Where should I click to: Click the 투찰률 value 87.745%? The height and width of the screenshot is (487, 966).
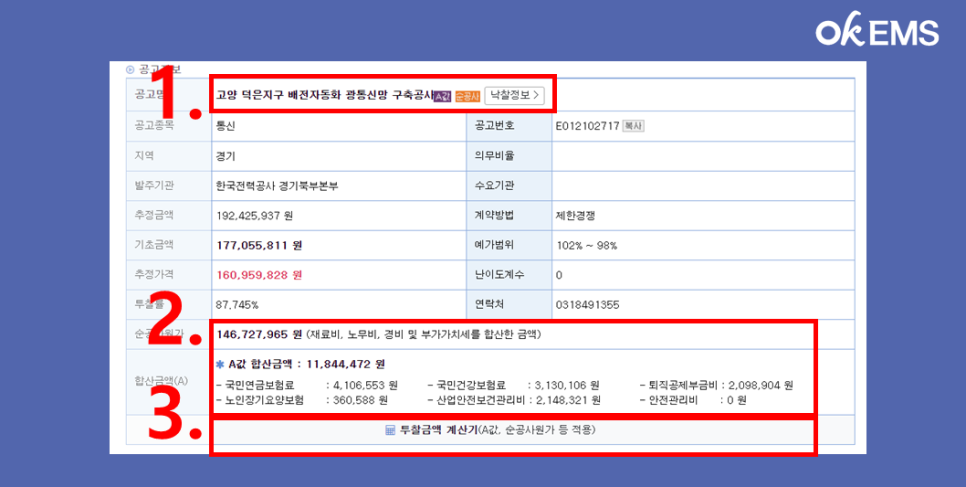[x=237, y=305]
